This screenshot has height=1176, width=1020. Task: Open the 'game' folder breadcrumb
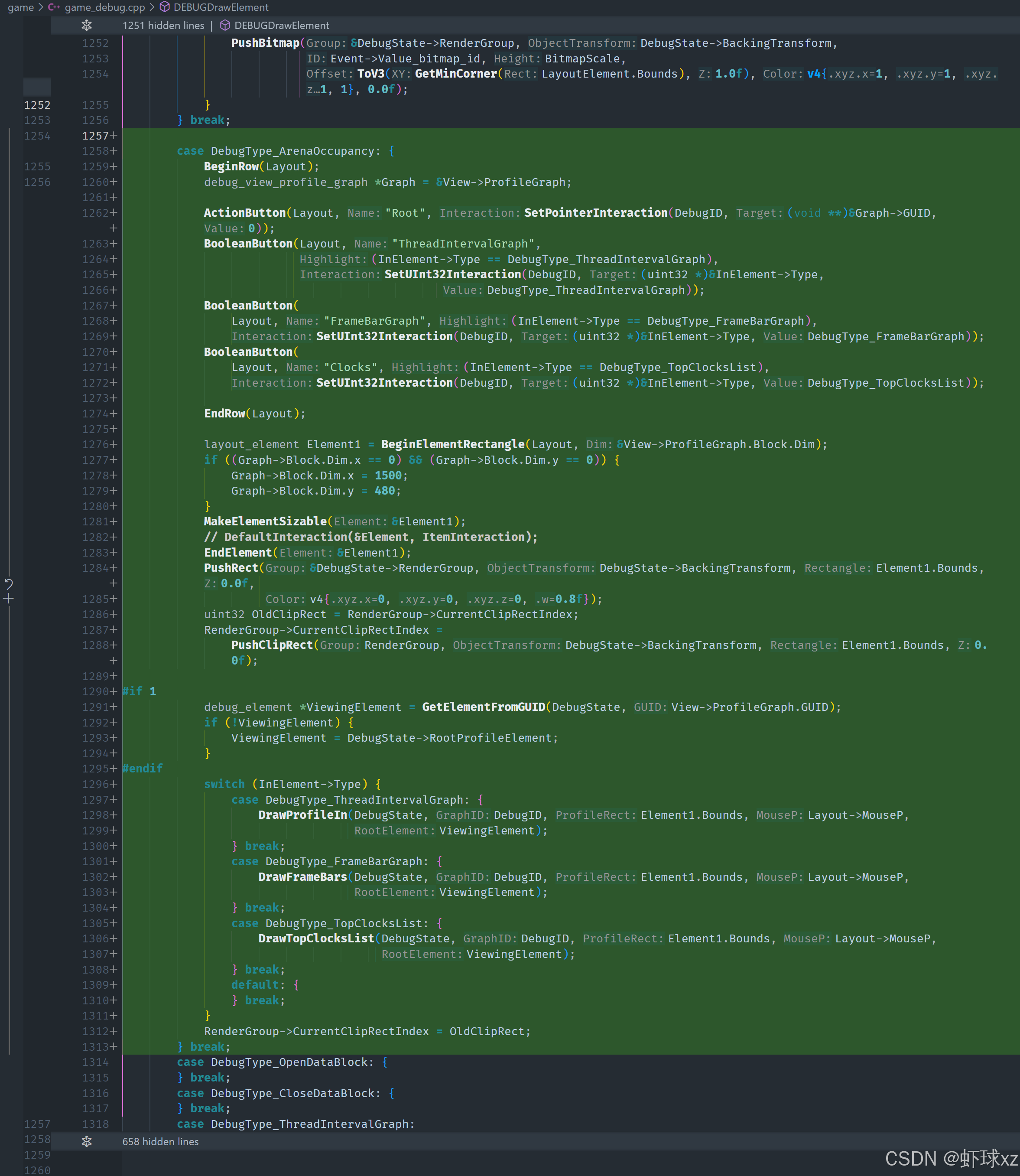tap(20, 7)
